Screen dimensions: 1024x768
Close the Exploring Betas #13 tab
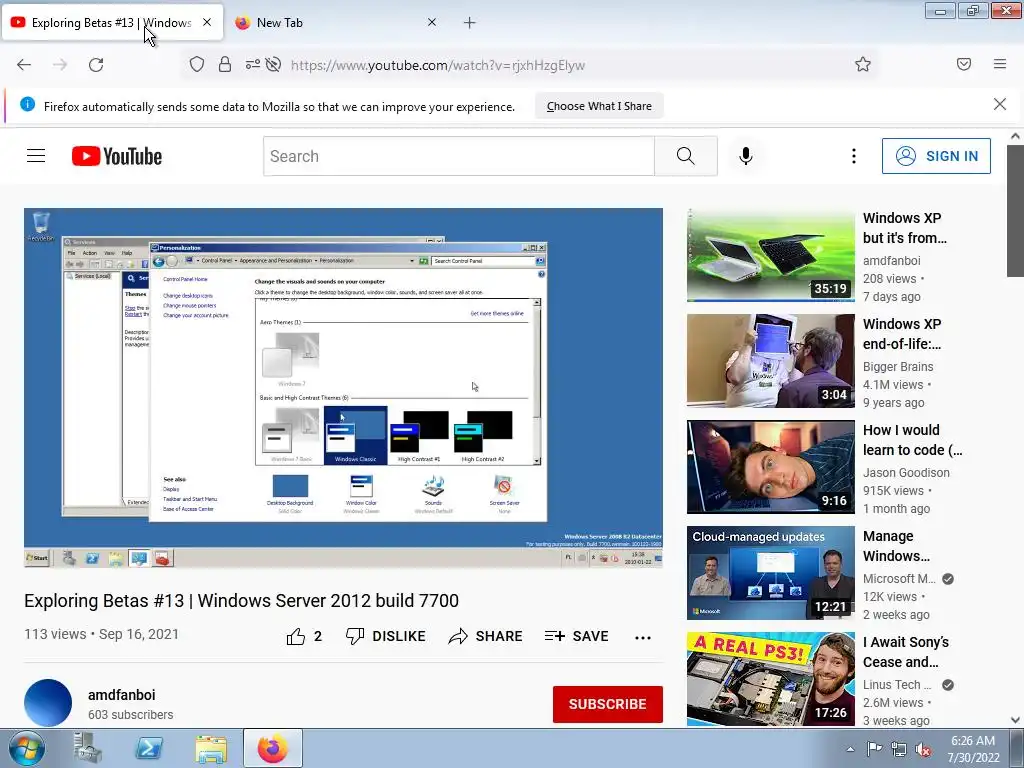[x=207, y=22]
